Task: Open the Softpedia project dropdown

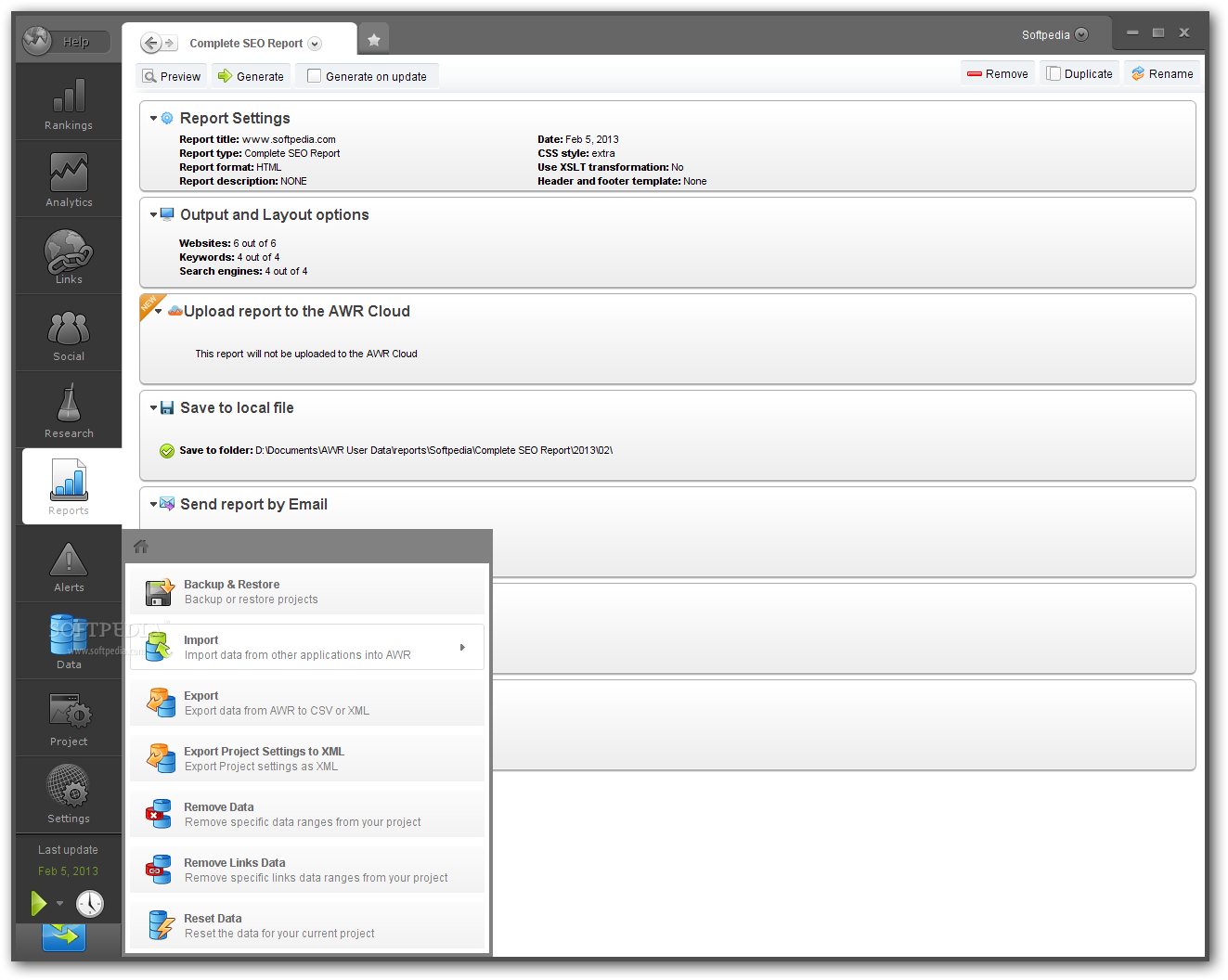Action: pos(1081,34)
